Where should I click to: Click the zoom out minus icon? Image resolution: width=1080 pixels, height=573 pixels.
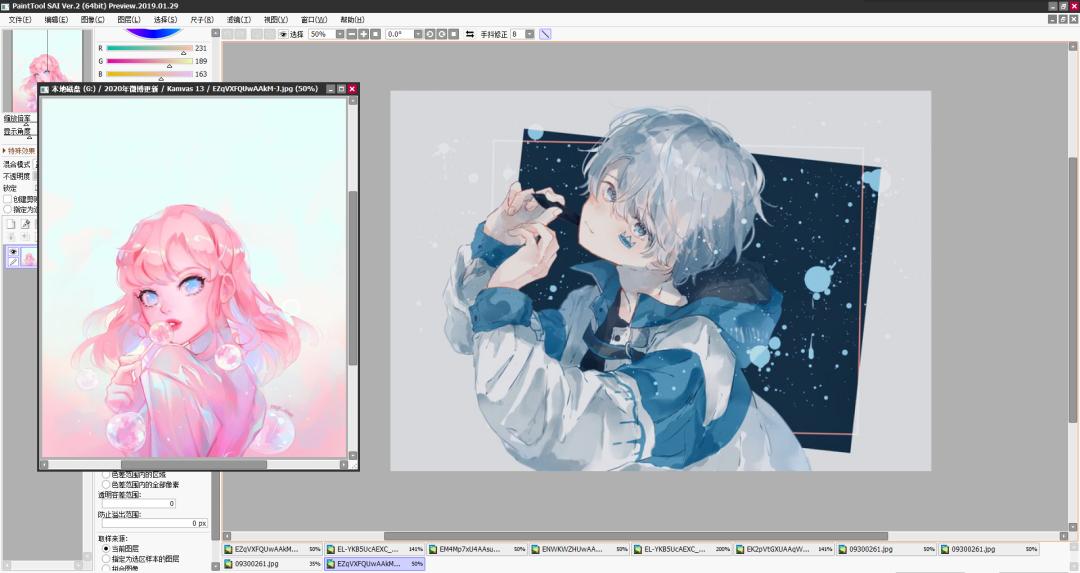click(x=351, y=34)
